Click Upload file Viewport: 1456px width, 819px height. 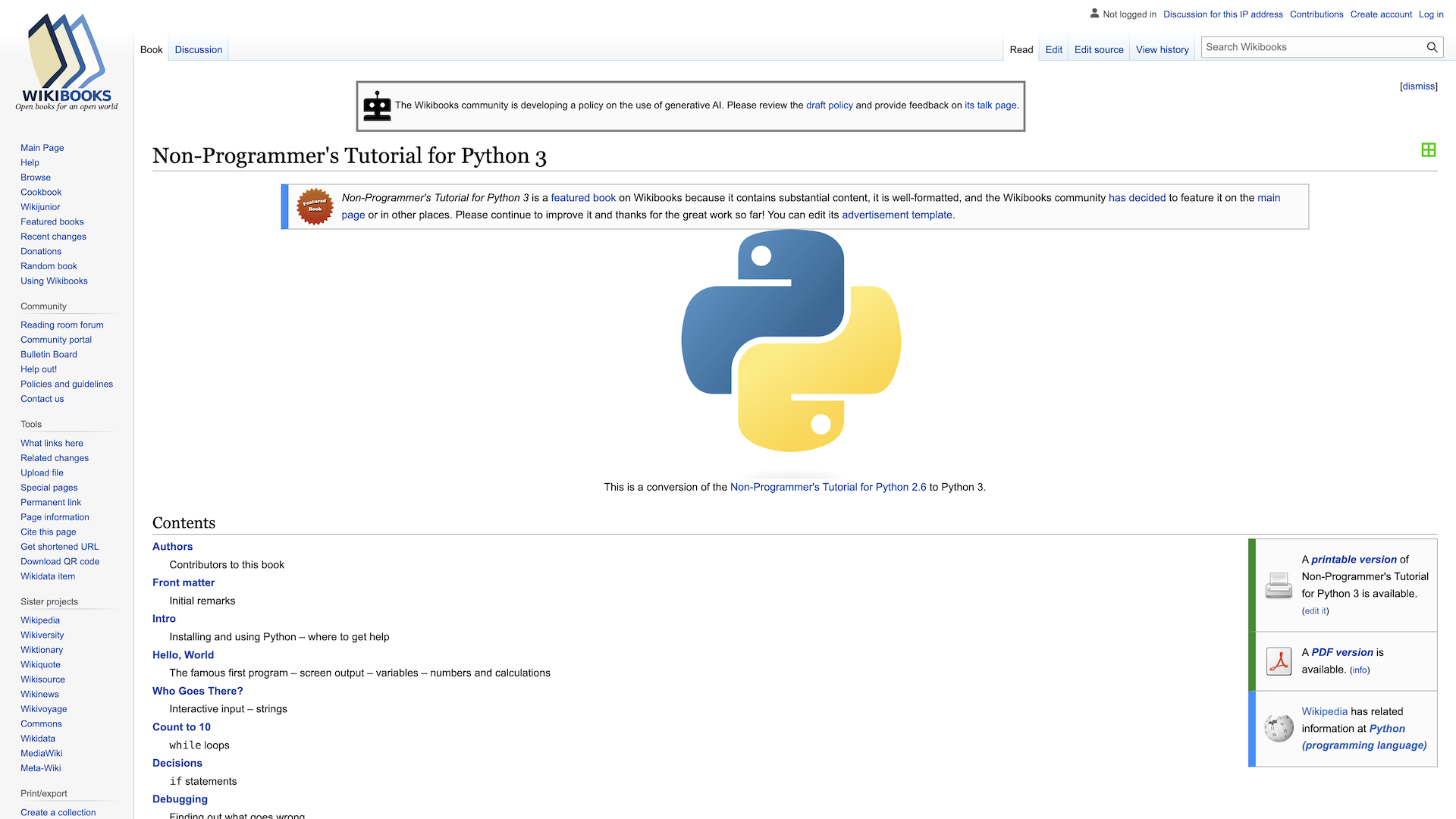point(42,473)
